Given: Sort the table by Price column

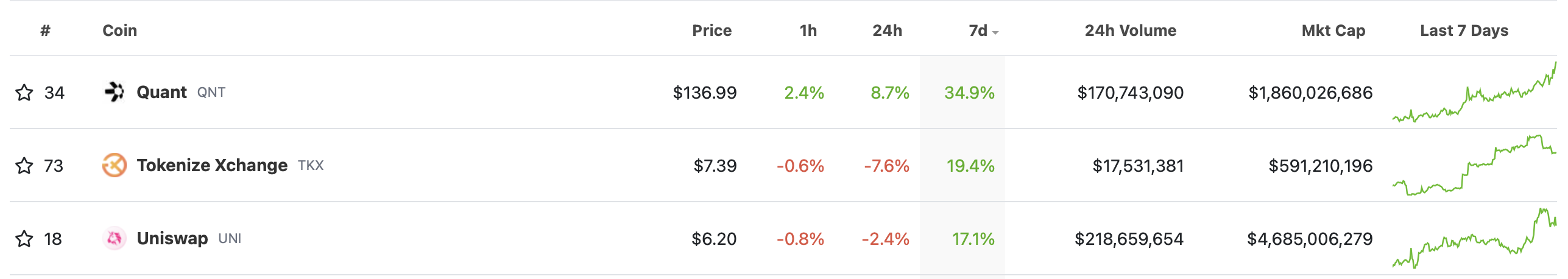Looking at the screenshot, I should [x=712, y=30].
